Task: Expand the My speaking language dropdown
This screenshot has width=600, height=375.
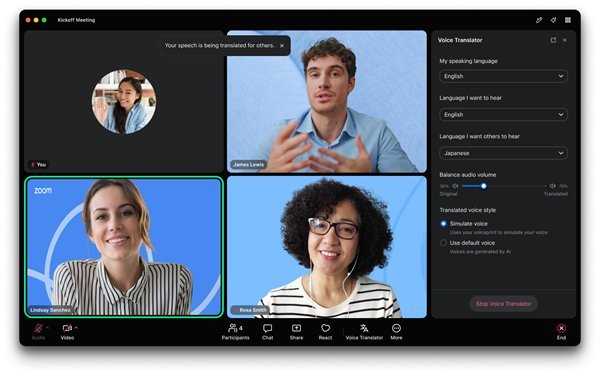Action: click(503, 76)
